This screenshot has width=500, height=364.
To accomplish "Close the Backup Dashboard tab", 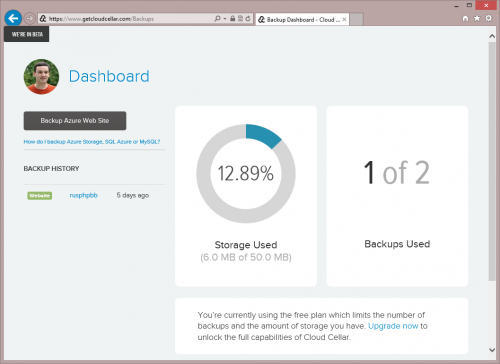I will click(344, 20).
